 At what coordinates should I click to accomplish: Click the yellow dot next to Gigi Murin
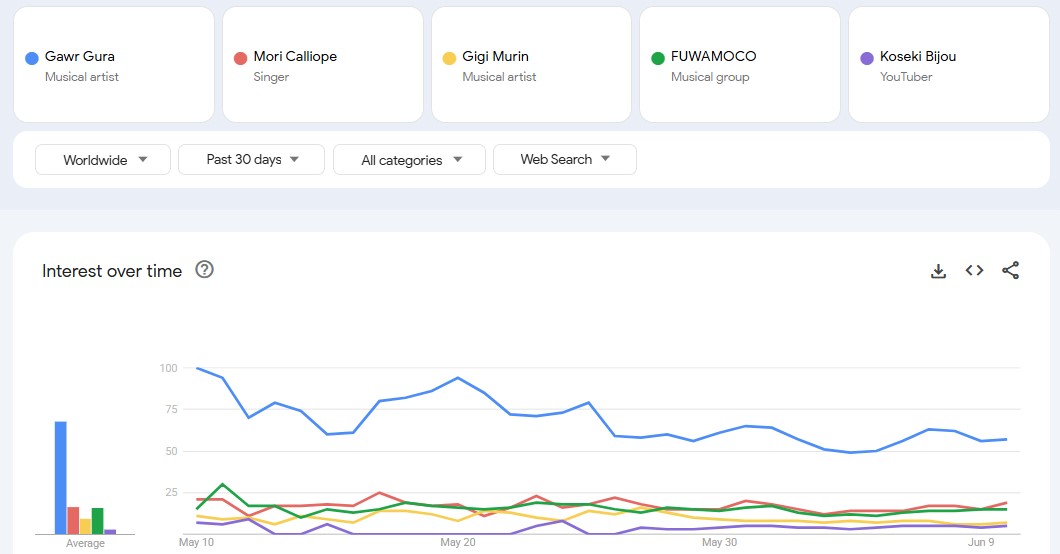449,59
